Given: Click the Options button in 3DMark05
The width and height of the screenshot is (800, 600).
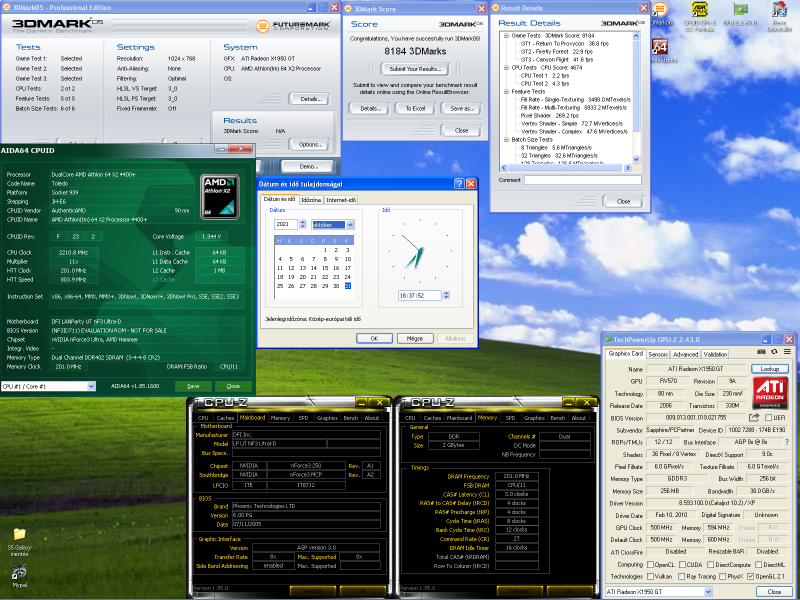Looking at the screenshot, I should (x=309, y=144).
